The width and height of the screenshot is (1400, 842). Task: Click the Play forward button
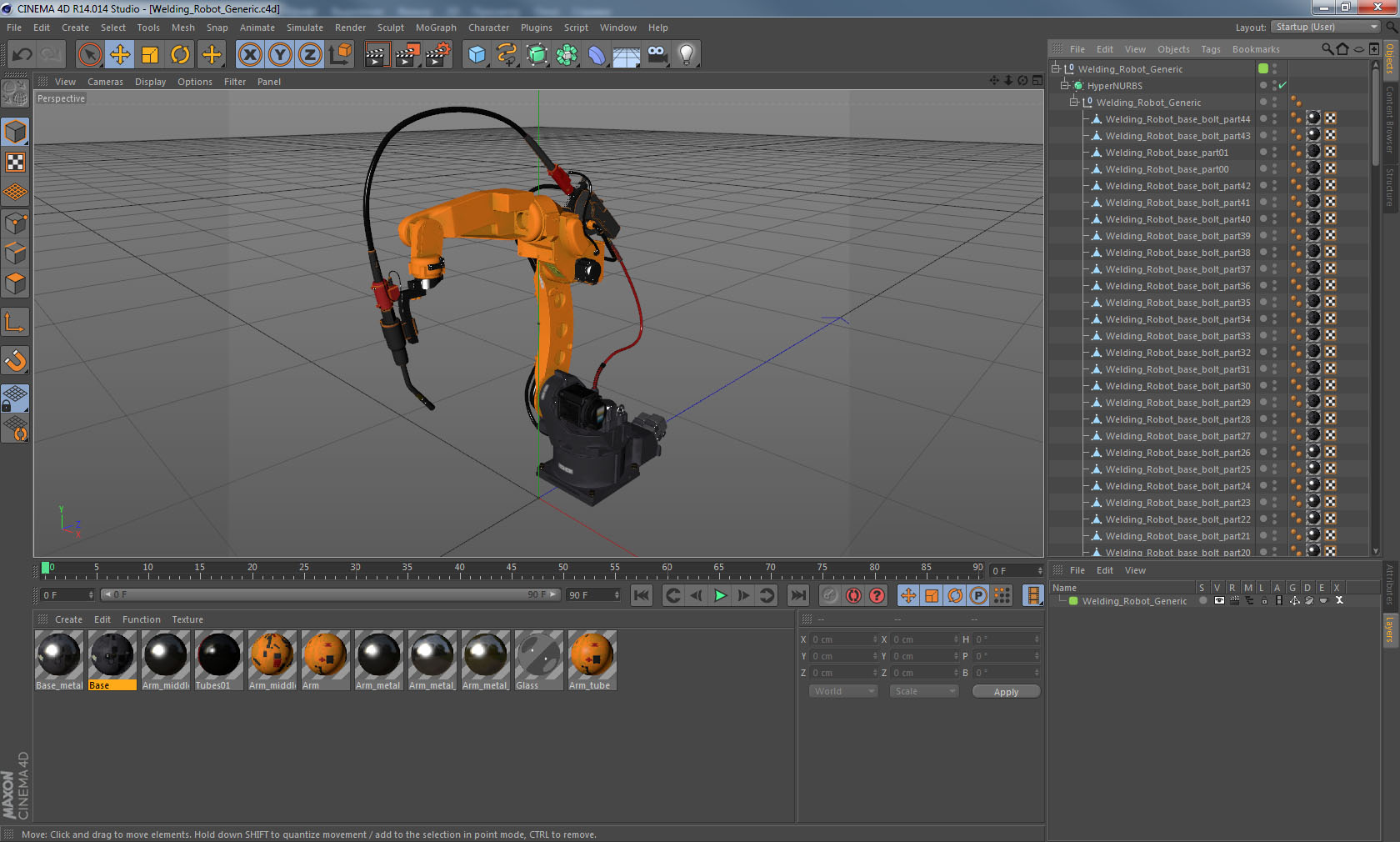click(720, 595)
